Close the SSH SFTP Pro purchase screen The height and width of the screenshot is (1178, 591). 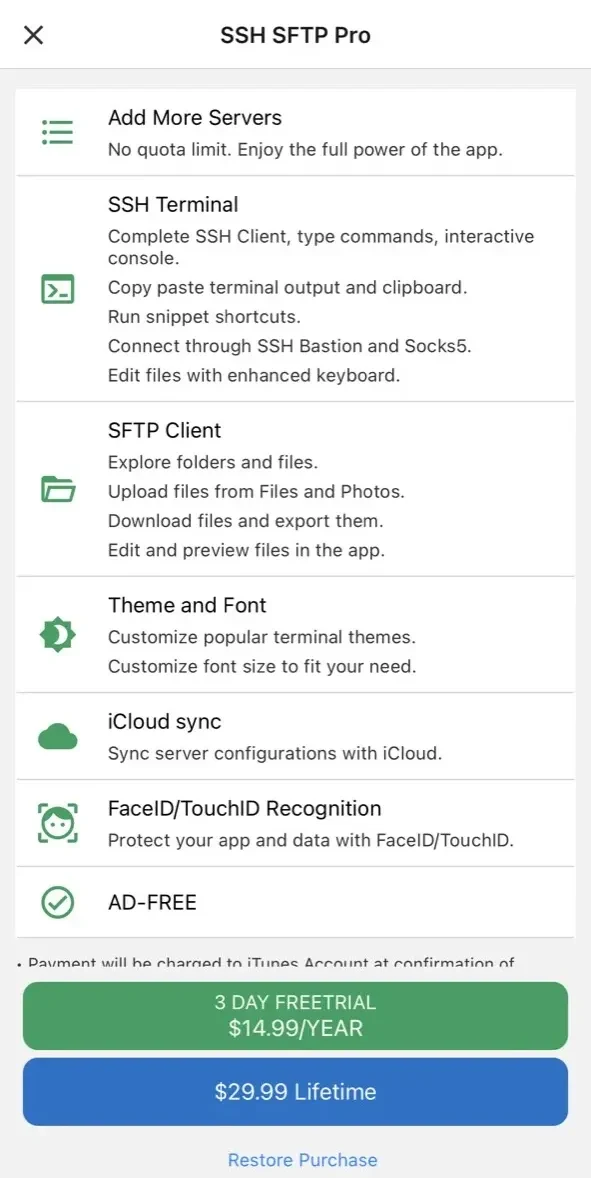[x=34, y=35]
